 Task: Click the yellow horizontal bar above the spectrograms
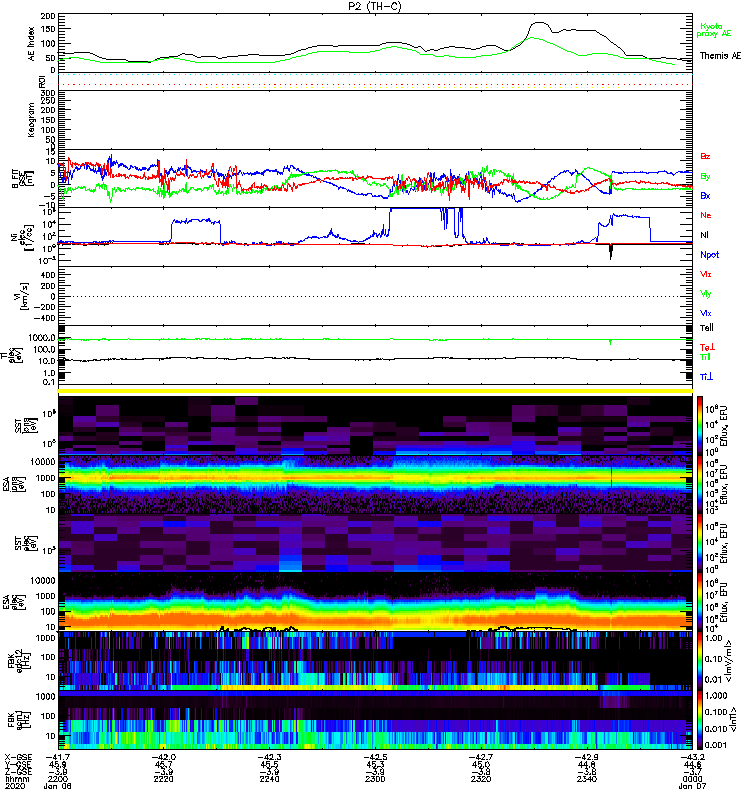tap(376, 391)
